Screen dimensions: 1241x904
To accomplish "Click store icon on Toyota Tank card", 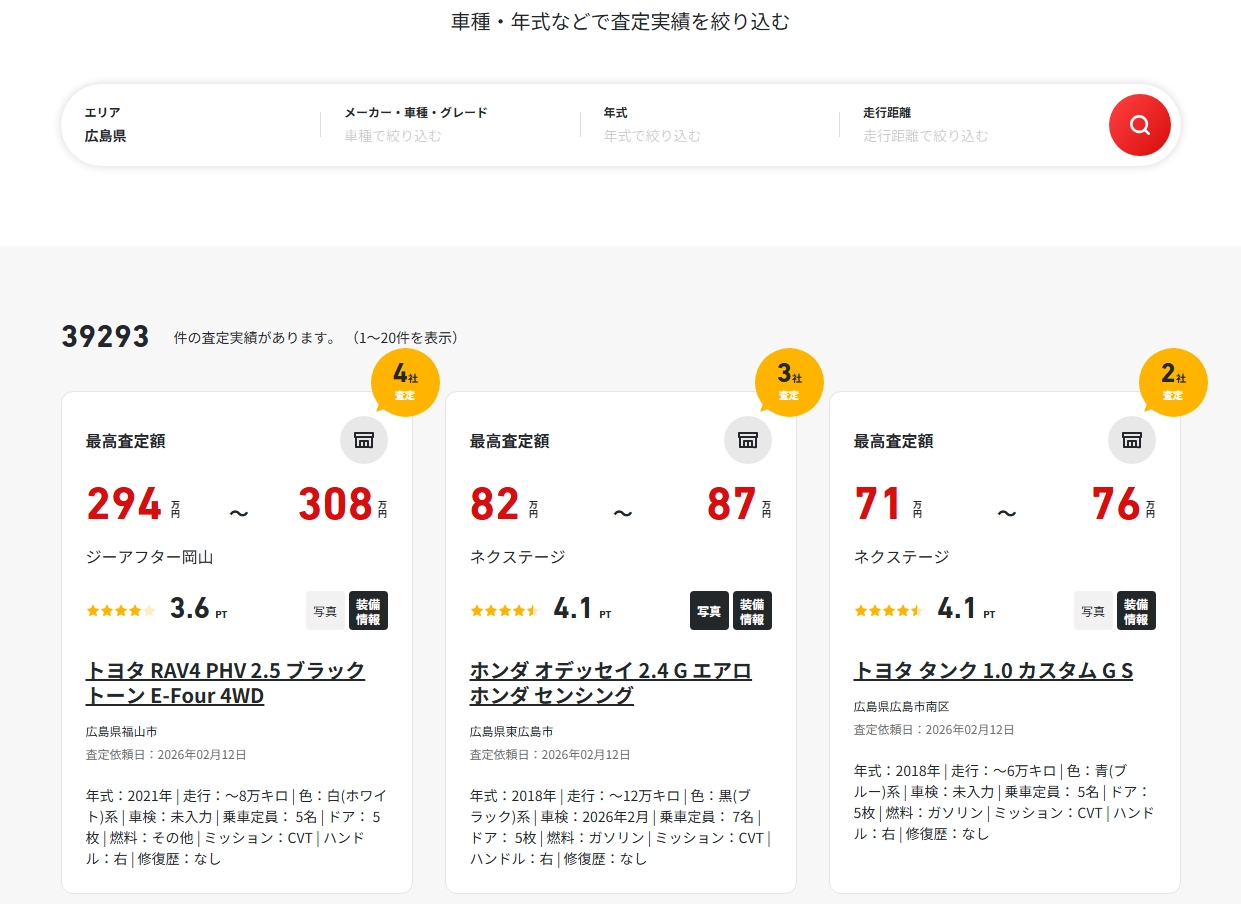I will click(1131, 440).
